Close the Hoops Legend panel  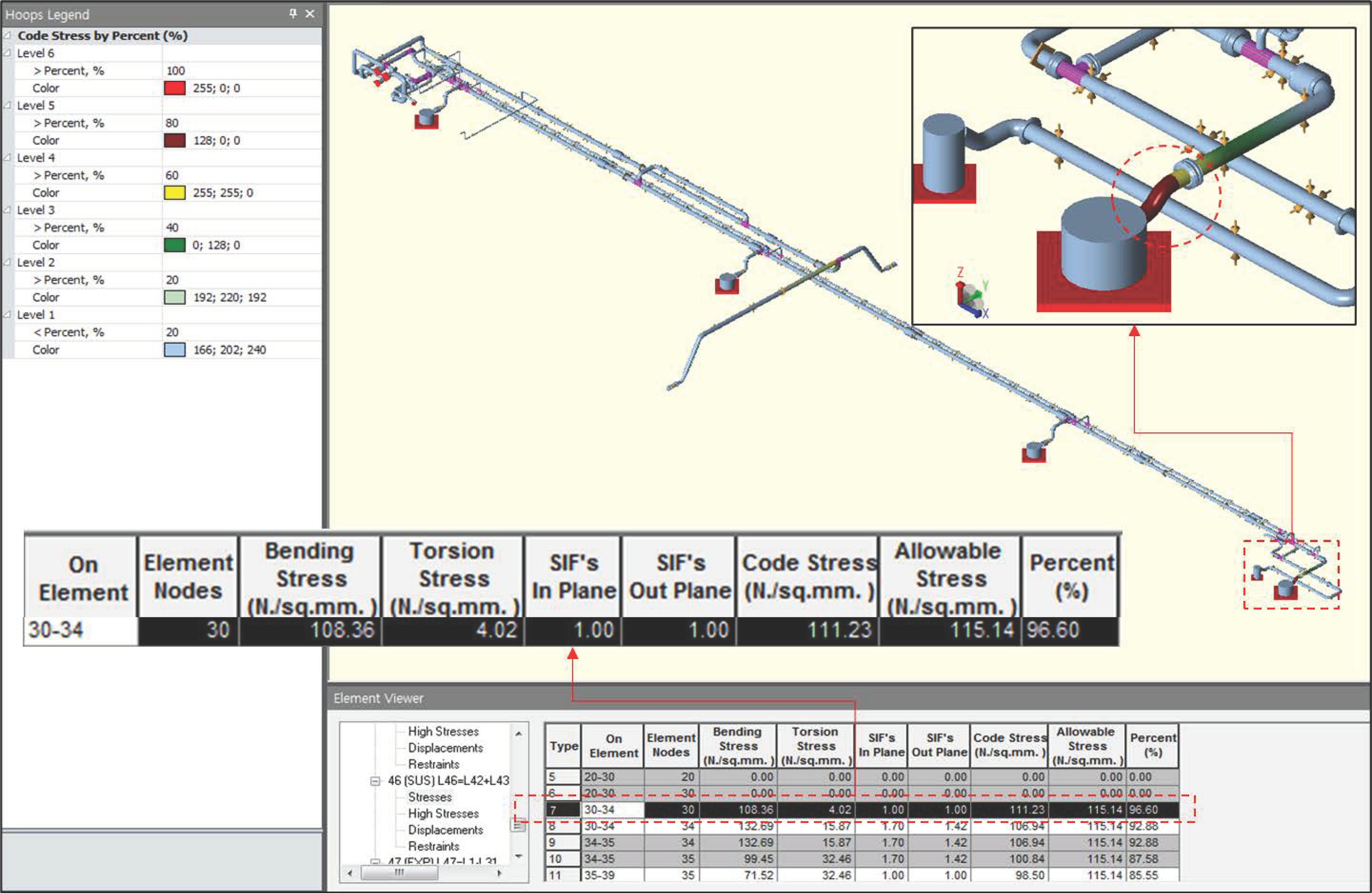point(310,13)
